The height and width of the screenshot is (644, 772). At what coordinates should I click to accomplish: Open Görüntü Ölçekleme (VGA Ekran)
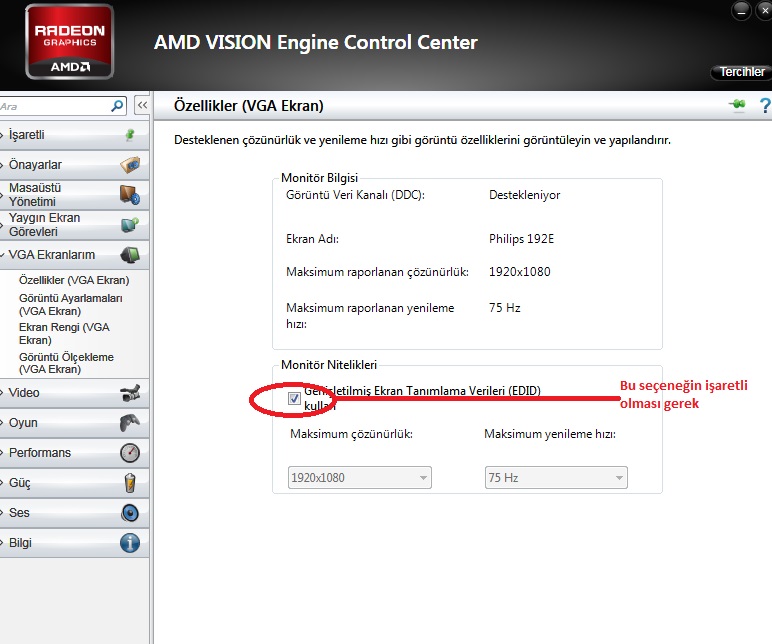pos(66,363)
